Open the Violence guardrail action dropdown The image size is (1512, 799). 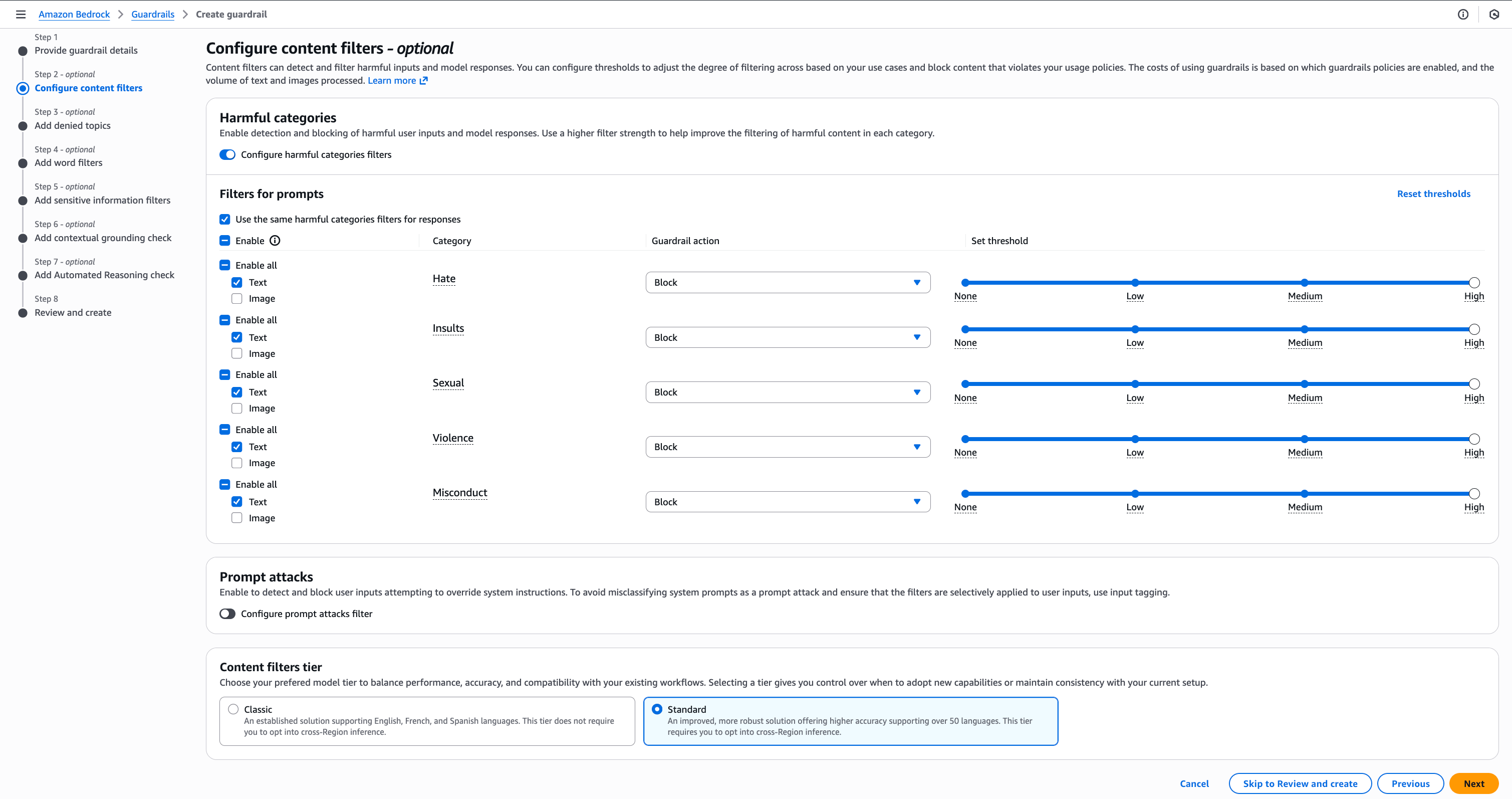point(787,447)
